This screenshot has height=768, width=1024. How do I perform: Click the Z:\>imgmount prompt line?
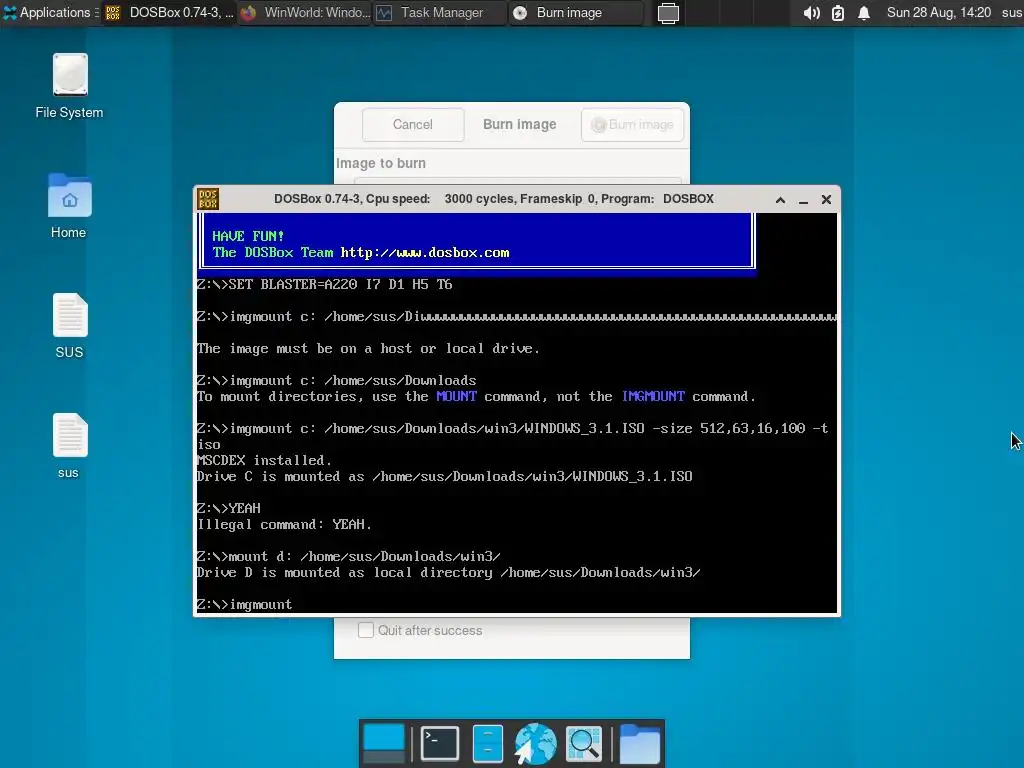point(244,605)
